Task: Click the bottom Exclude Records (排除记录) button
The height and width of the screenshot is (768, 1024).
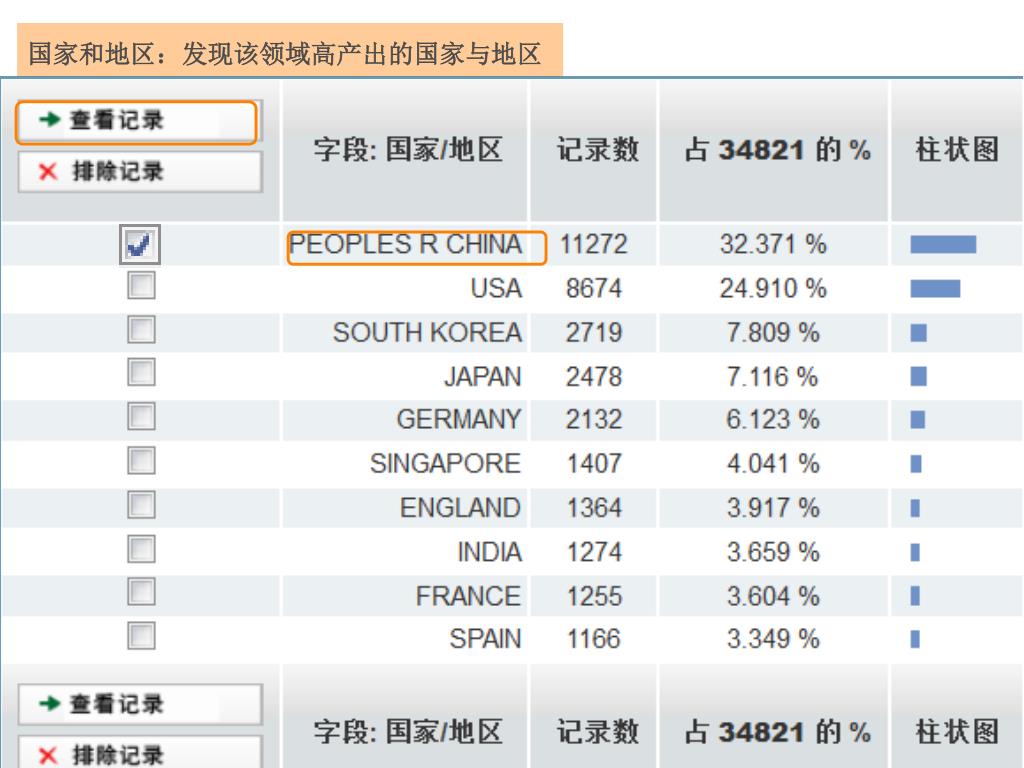Action: coord(140,752)
